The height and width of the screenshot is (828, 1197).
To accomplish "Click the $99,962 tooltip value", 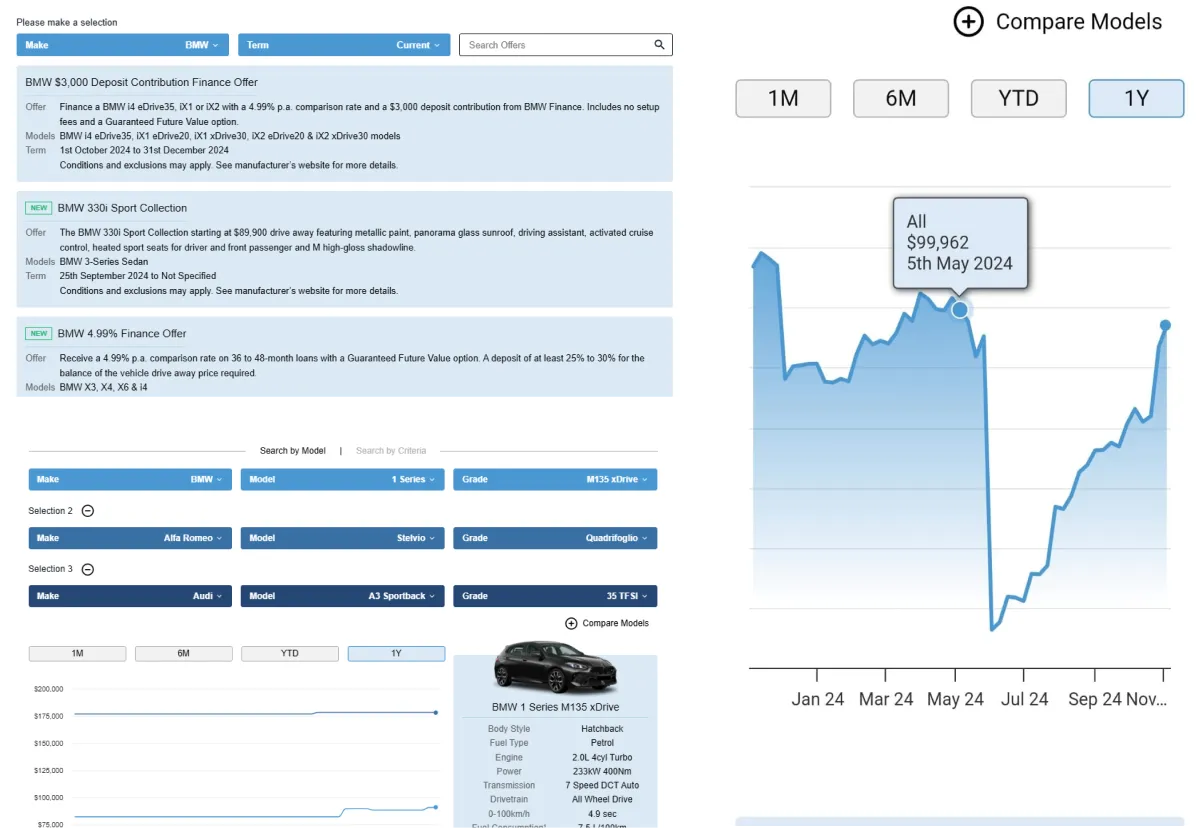I will (x=937, y=243).
